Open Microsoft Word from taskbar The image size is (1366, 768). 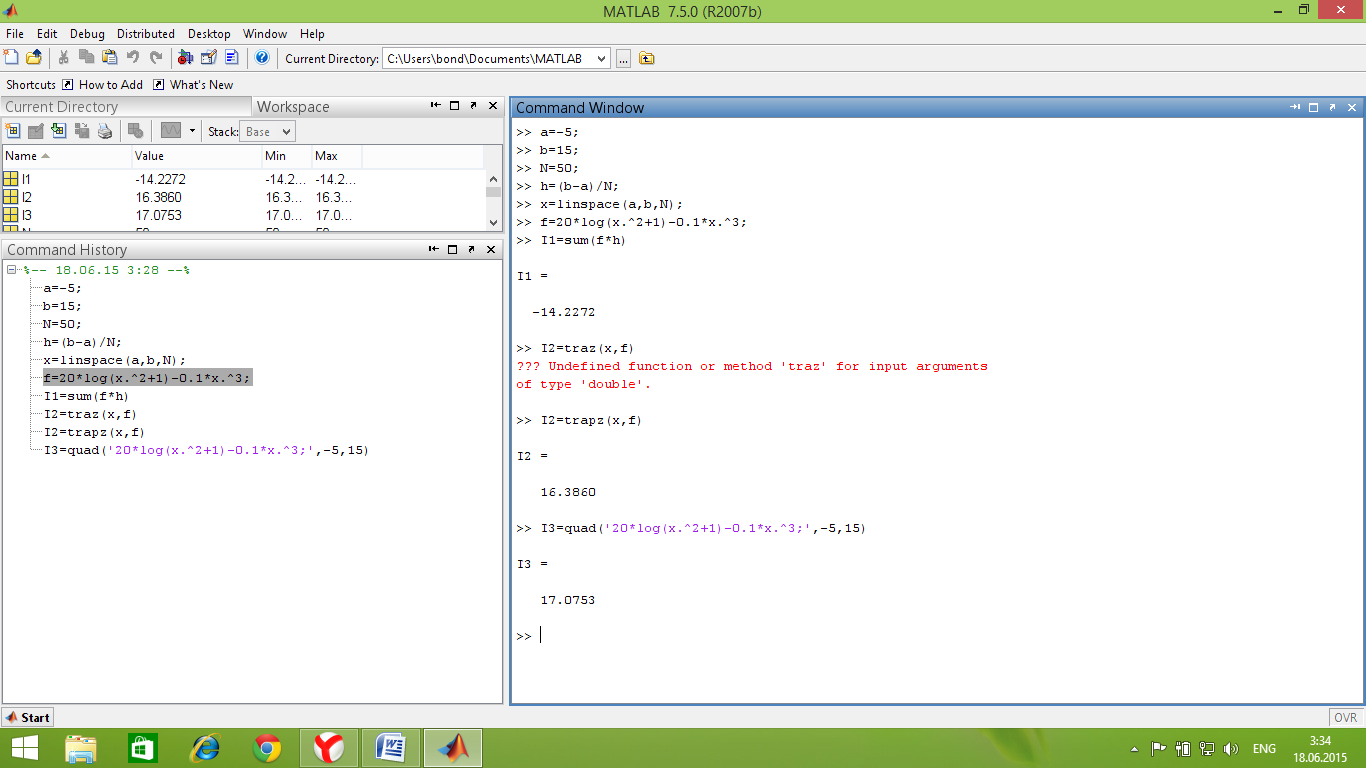(390, 748)
